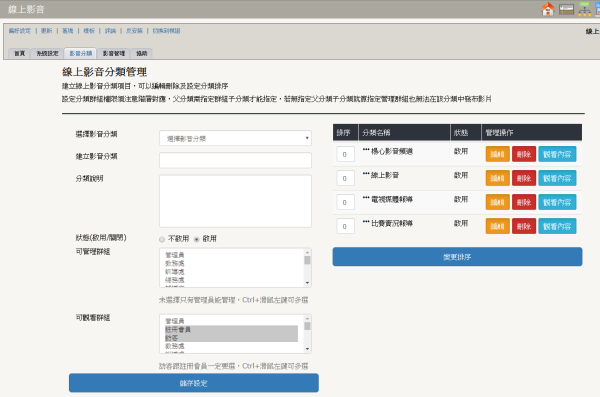600x397 pixels.
Task: Click the 電視媒體報導 category name
Action: pyautogui.click(x=391, y=199)
